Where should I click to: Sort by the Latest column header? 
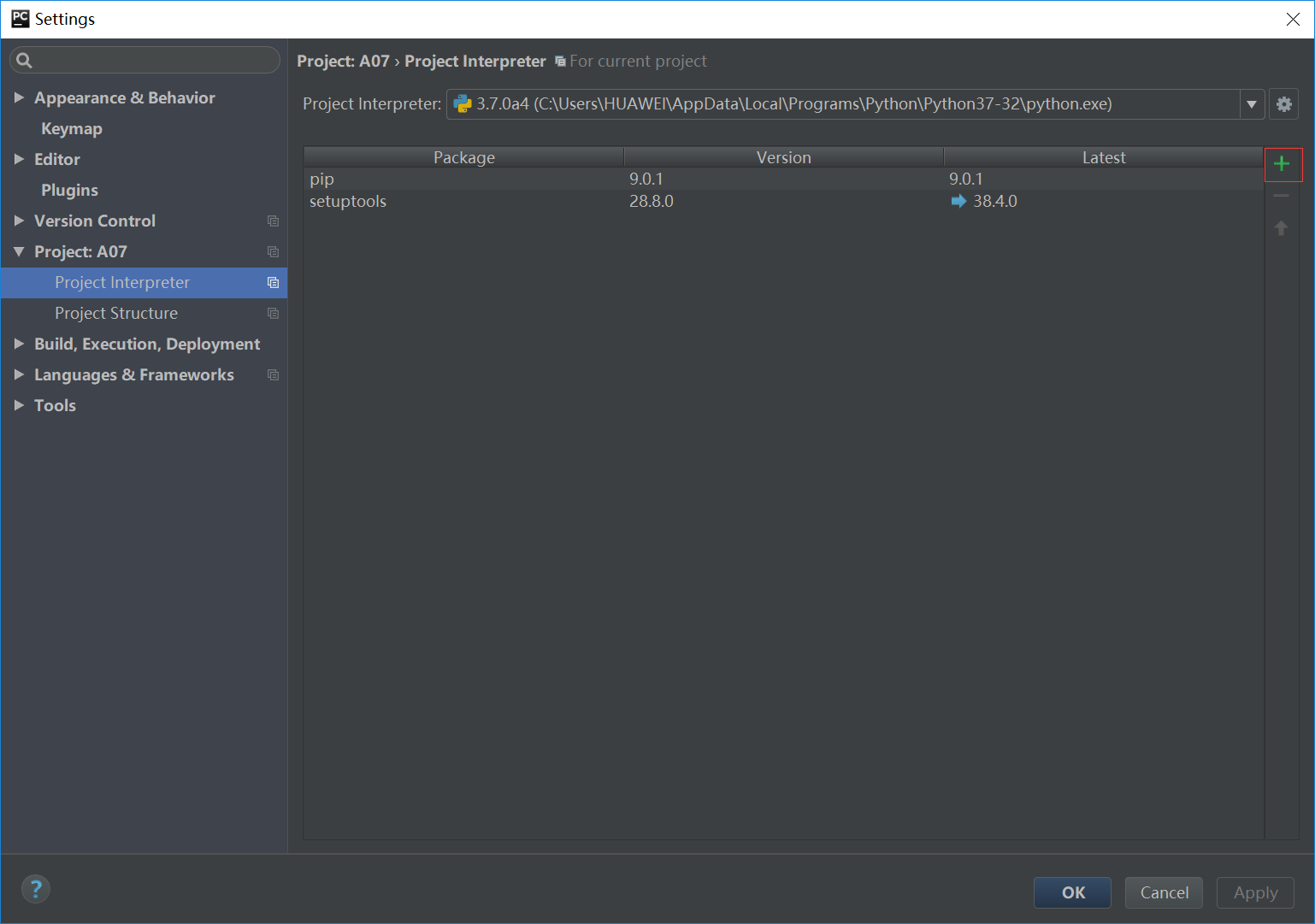point(1104,157)
